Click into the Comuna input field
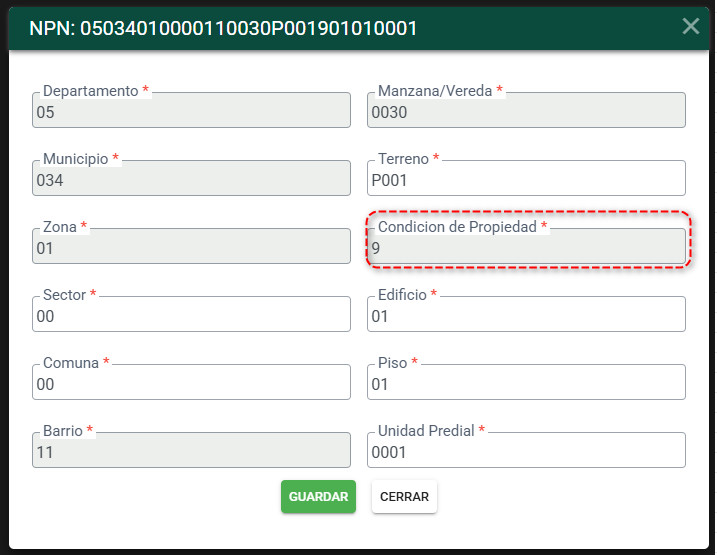This screenshot has width=717, height=555. 191,382
